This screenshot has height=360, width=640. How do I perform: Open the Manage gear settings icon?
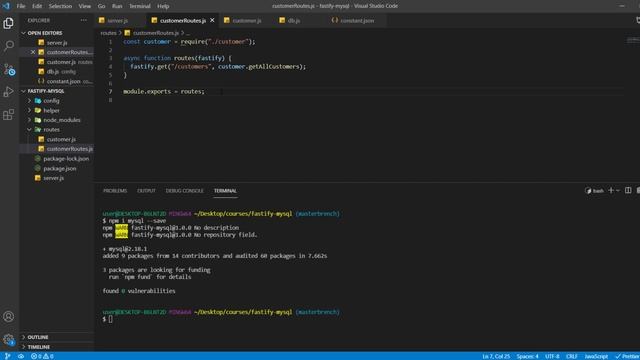tap(9, 339)
